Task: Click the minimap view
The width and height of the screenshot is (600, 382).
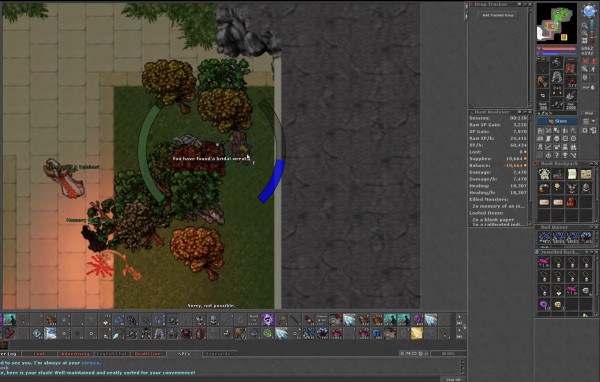Action: point(557,23)
